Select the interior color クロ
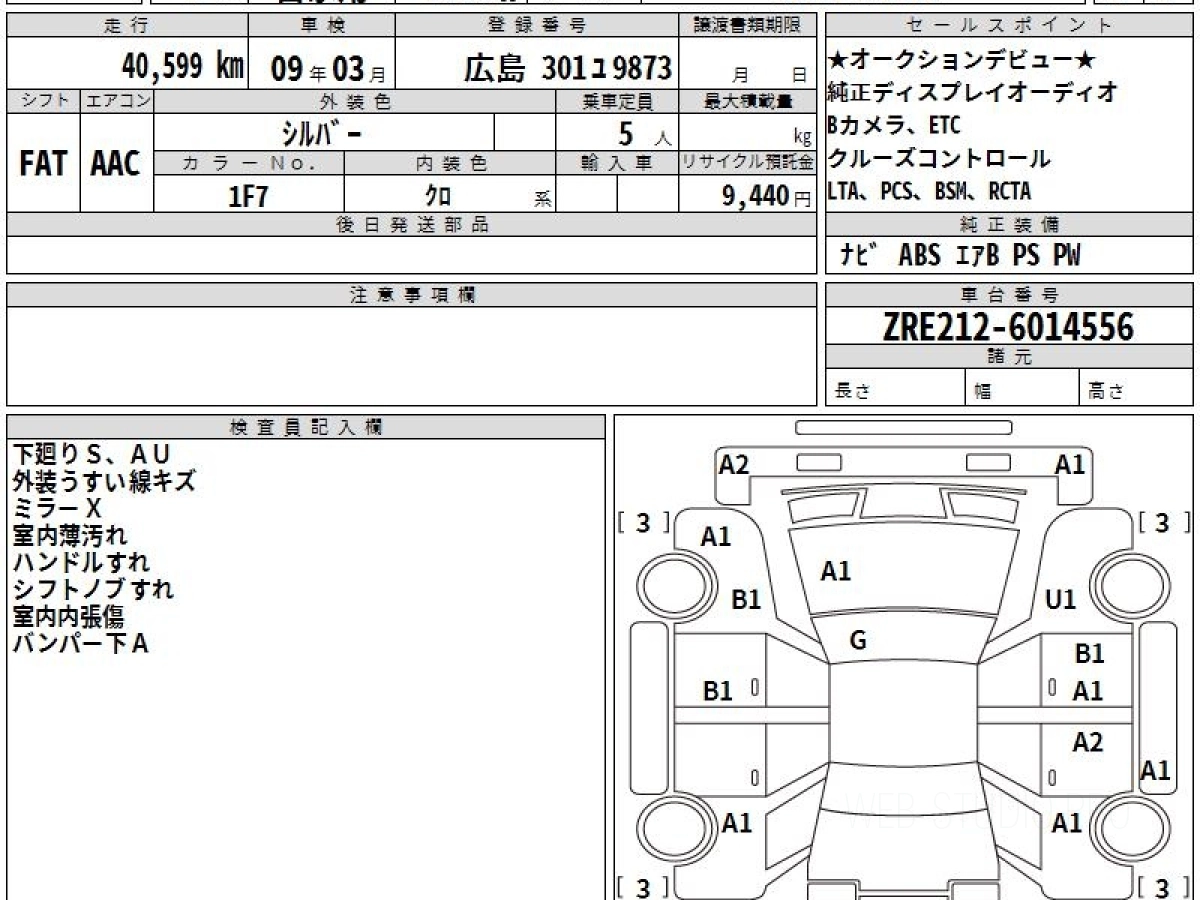This screenshot has height=900, width=1200. coord(438,196)
